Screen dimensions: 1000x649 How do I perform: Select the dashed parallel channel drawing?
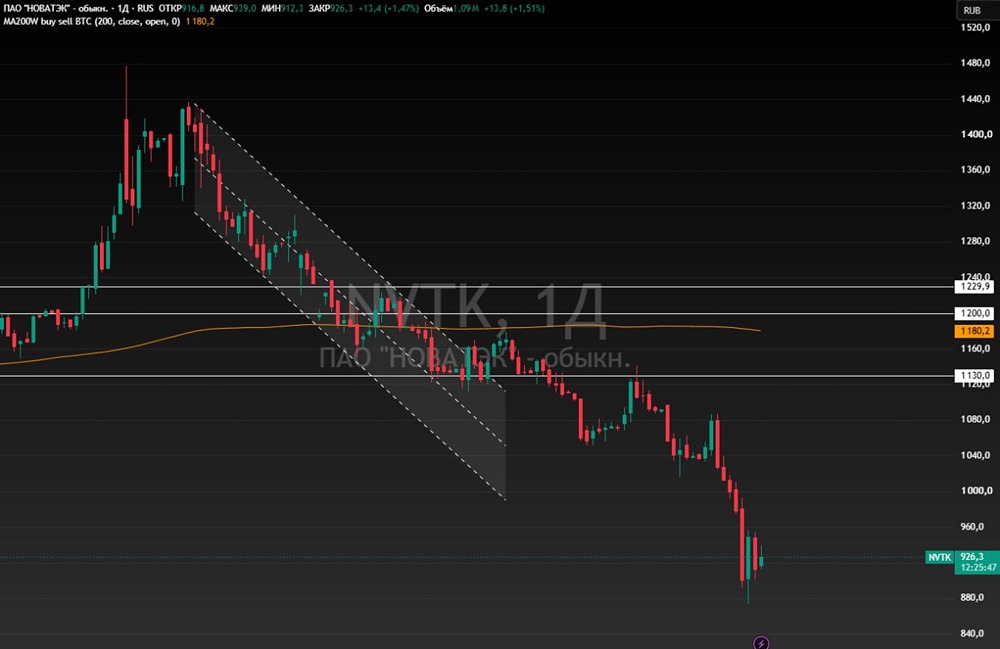[349, 301]
